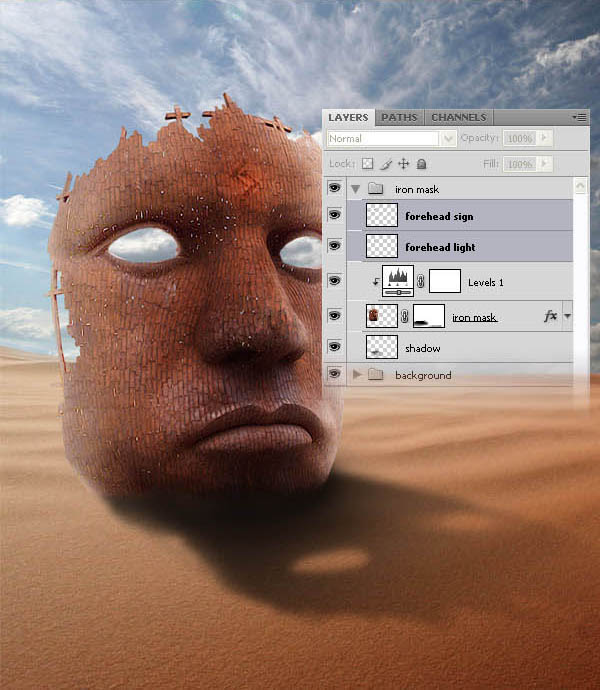Select the 'background' group name

click(423, 375)
